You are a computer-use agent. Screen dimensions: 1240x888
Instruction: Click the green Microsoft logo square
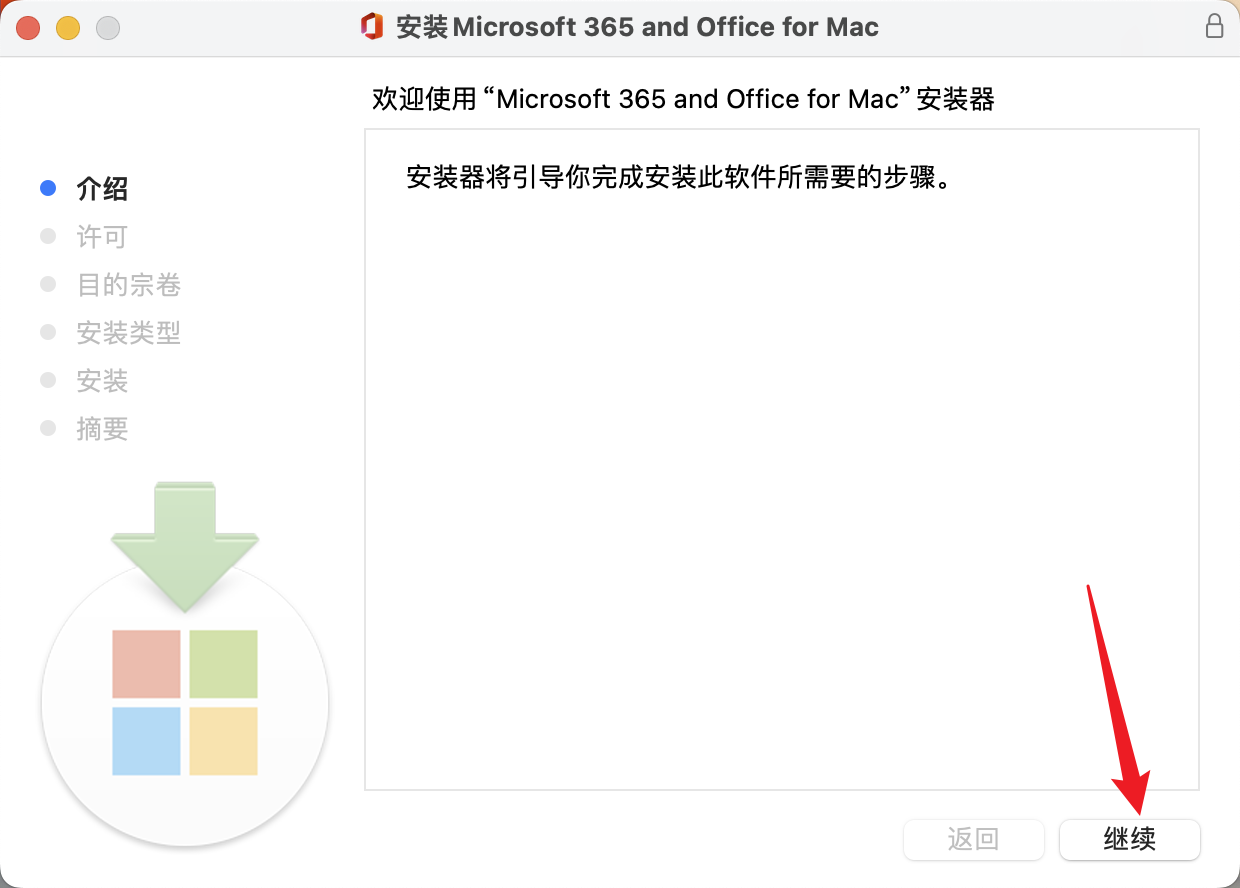coord(223,664)
